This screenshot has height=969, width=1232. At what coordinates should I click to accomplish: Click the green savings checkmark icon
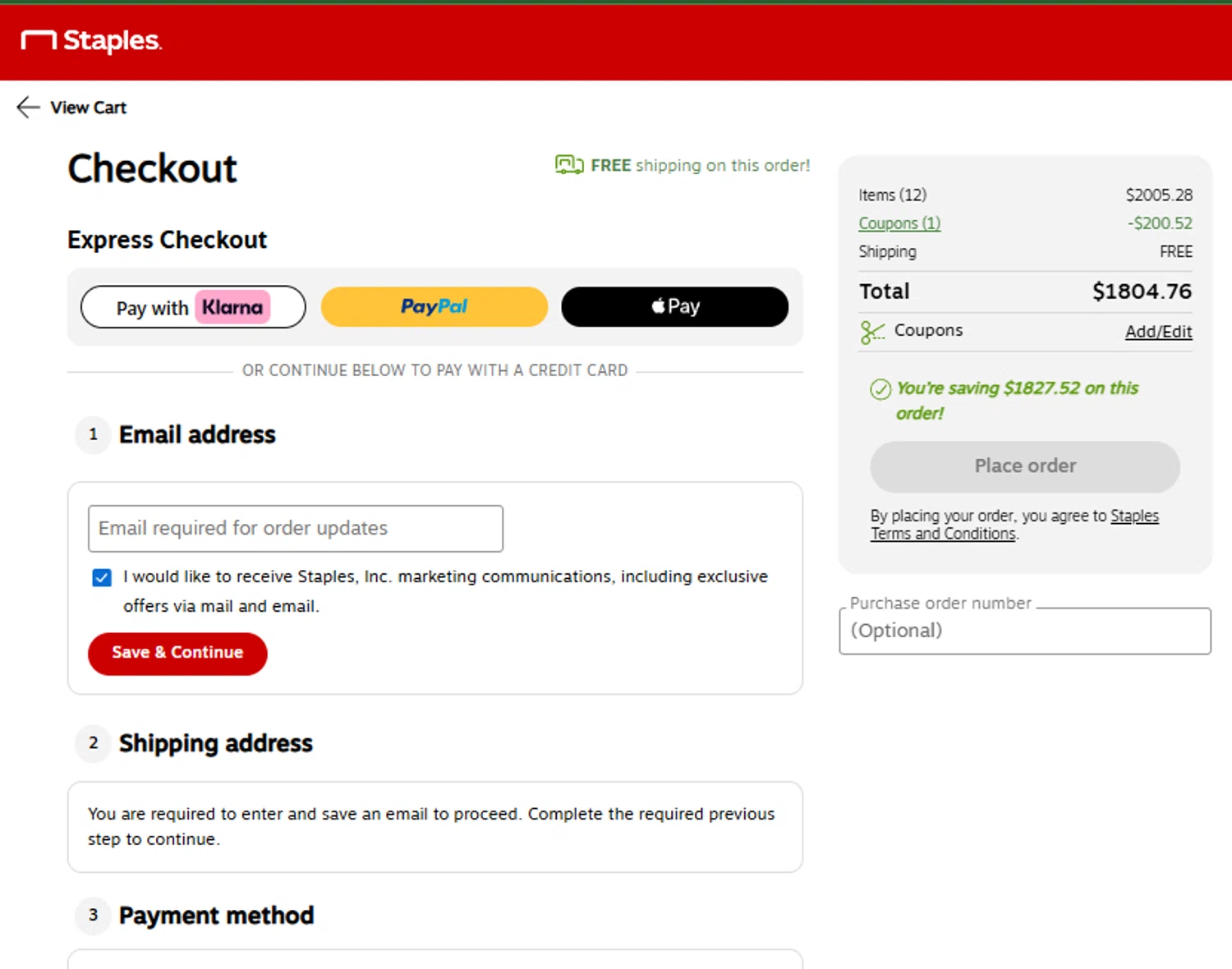880,389
